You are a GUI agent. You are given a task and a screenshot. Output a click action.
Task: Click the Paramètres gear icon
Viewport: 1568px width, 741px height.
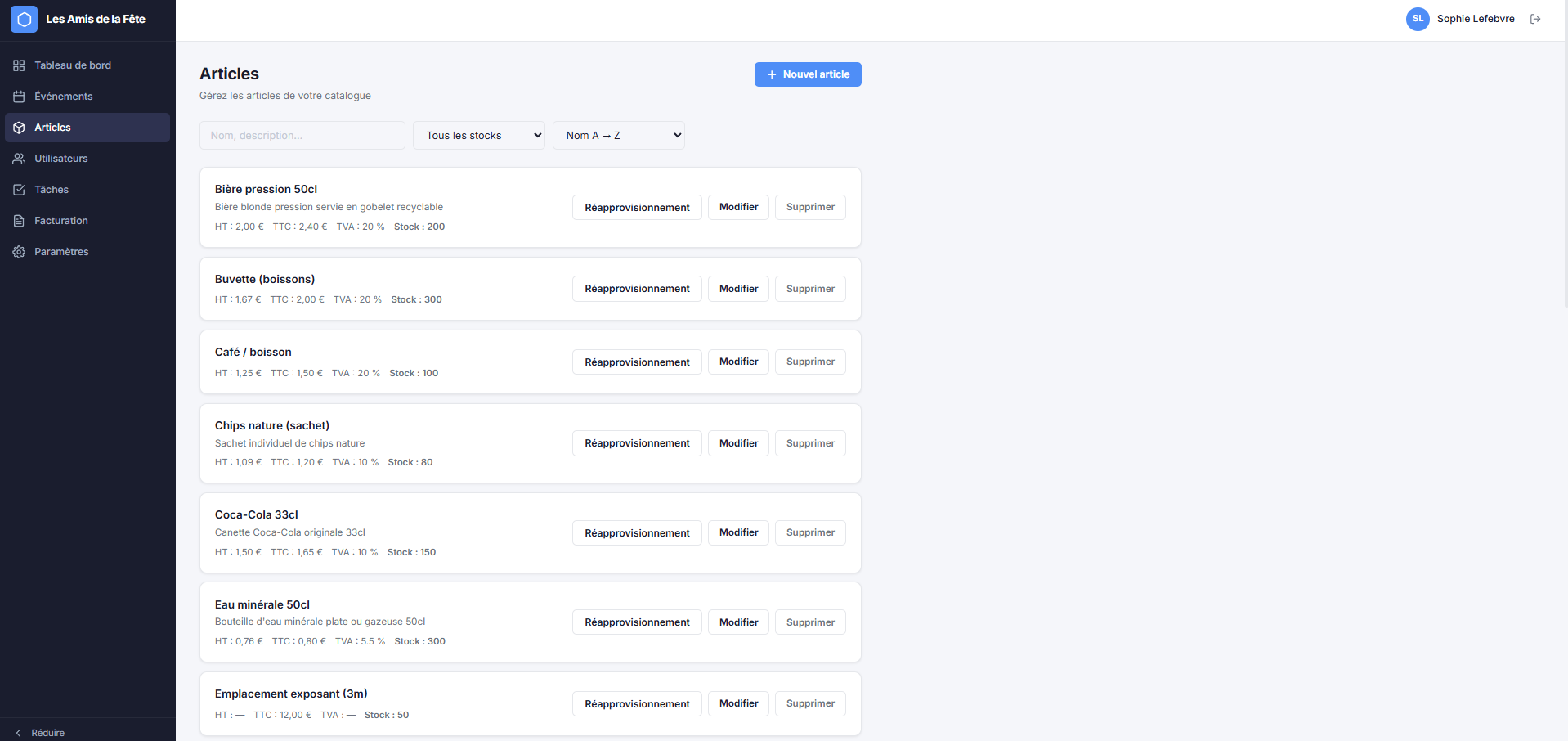(x=19, y=252)
